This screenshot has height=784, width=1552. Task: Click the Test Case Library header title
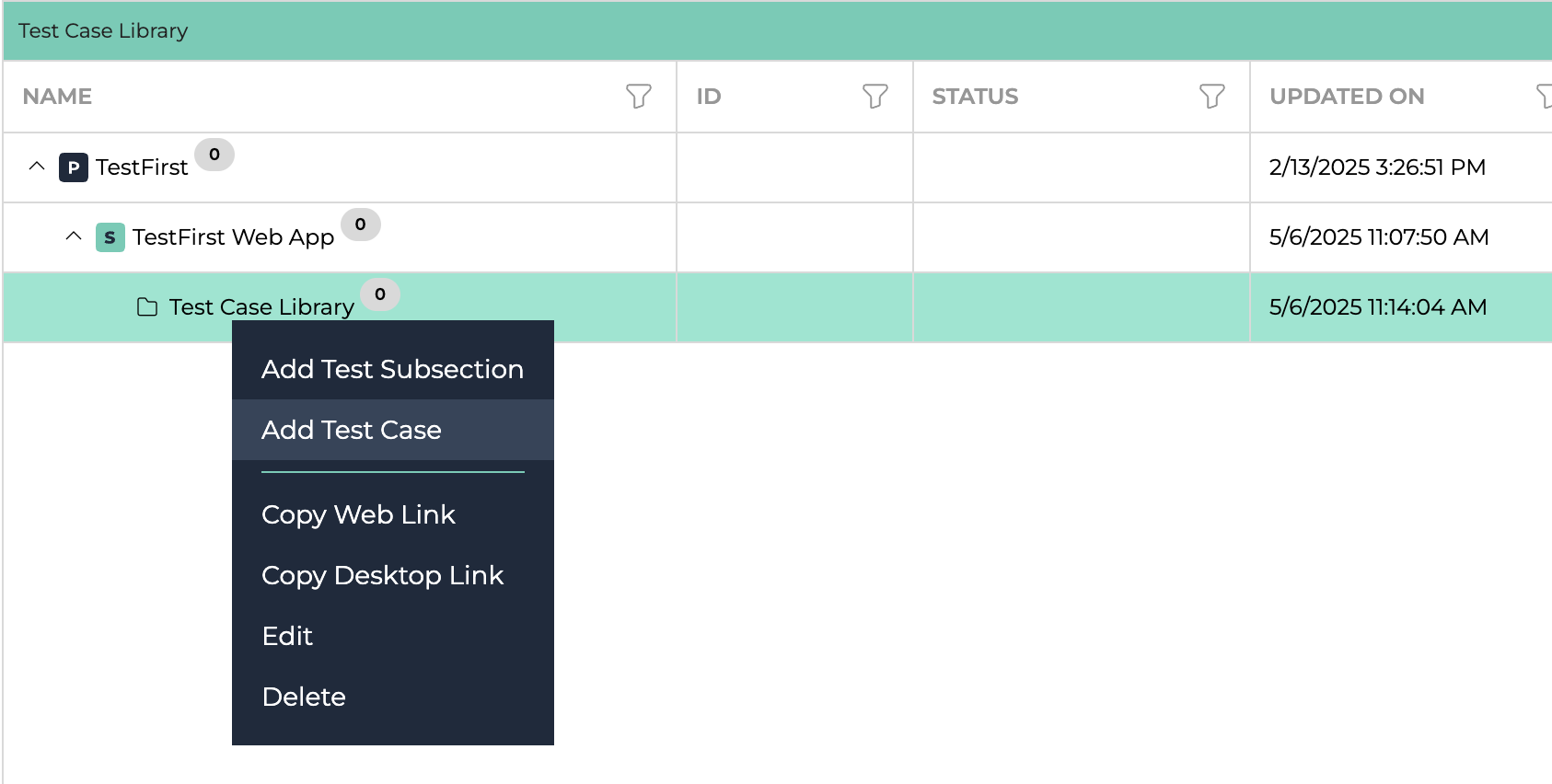click(x=103, y=30)
